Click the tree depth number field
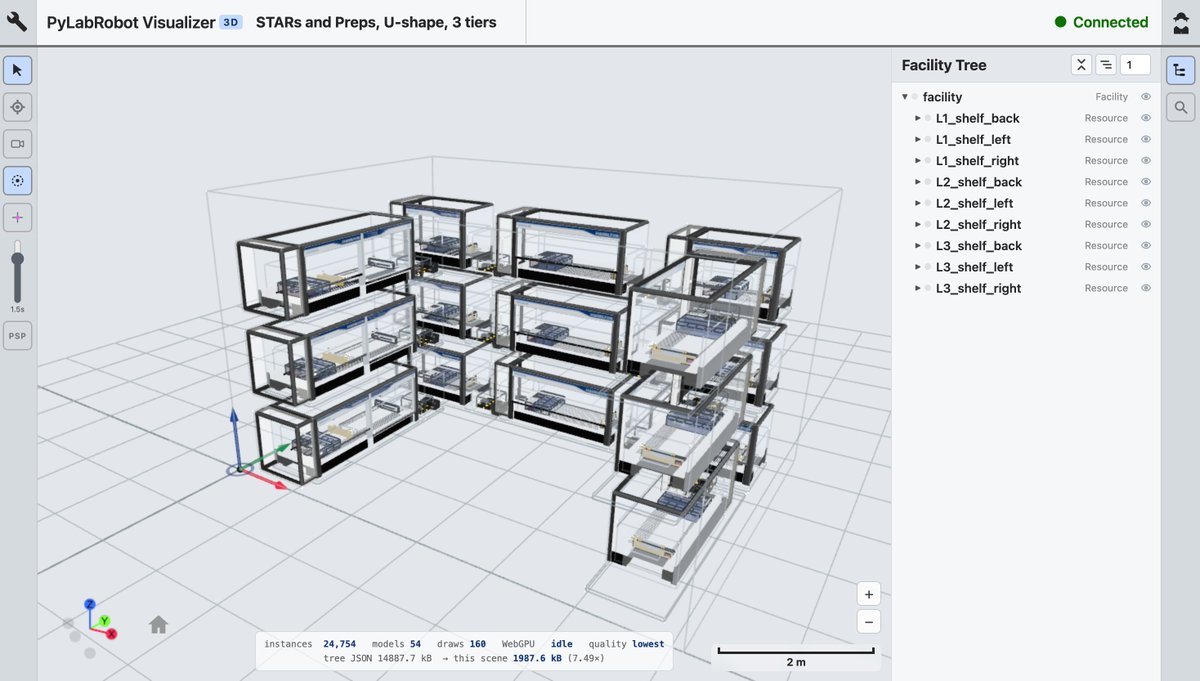This screenshot has width=1200, height=681. click(x=1135, y=65)
